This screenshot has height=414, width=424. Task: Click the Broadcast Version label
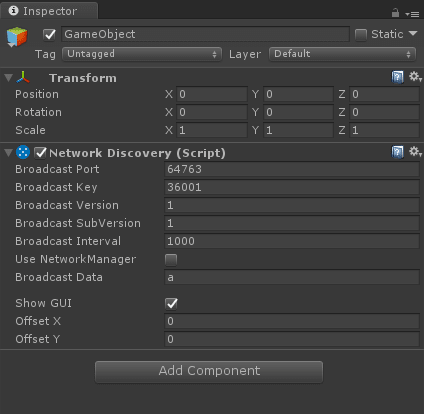(67, 205)
